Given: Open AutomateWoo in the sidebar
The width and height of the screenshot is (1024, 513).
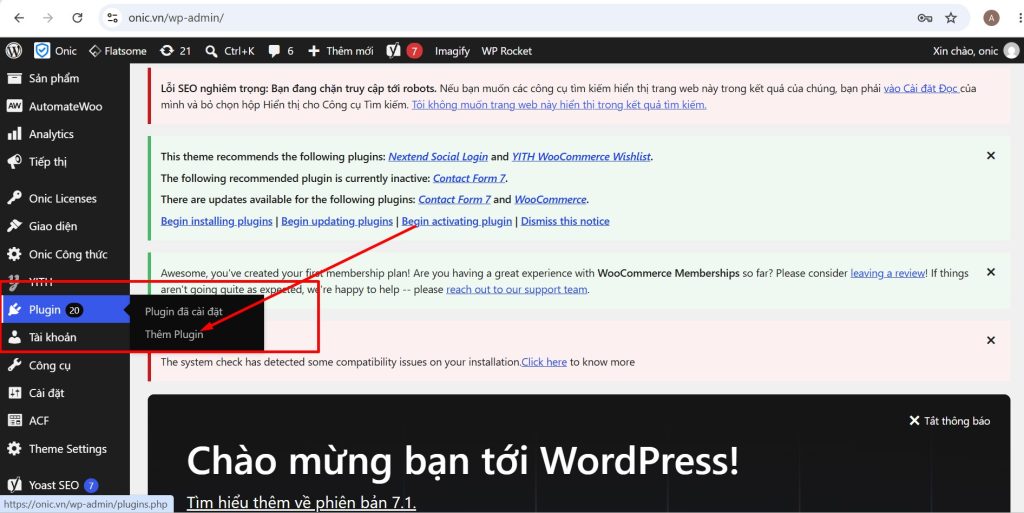Looking at the screenshot, I should click(65, 106).
